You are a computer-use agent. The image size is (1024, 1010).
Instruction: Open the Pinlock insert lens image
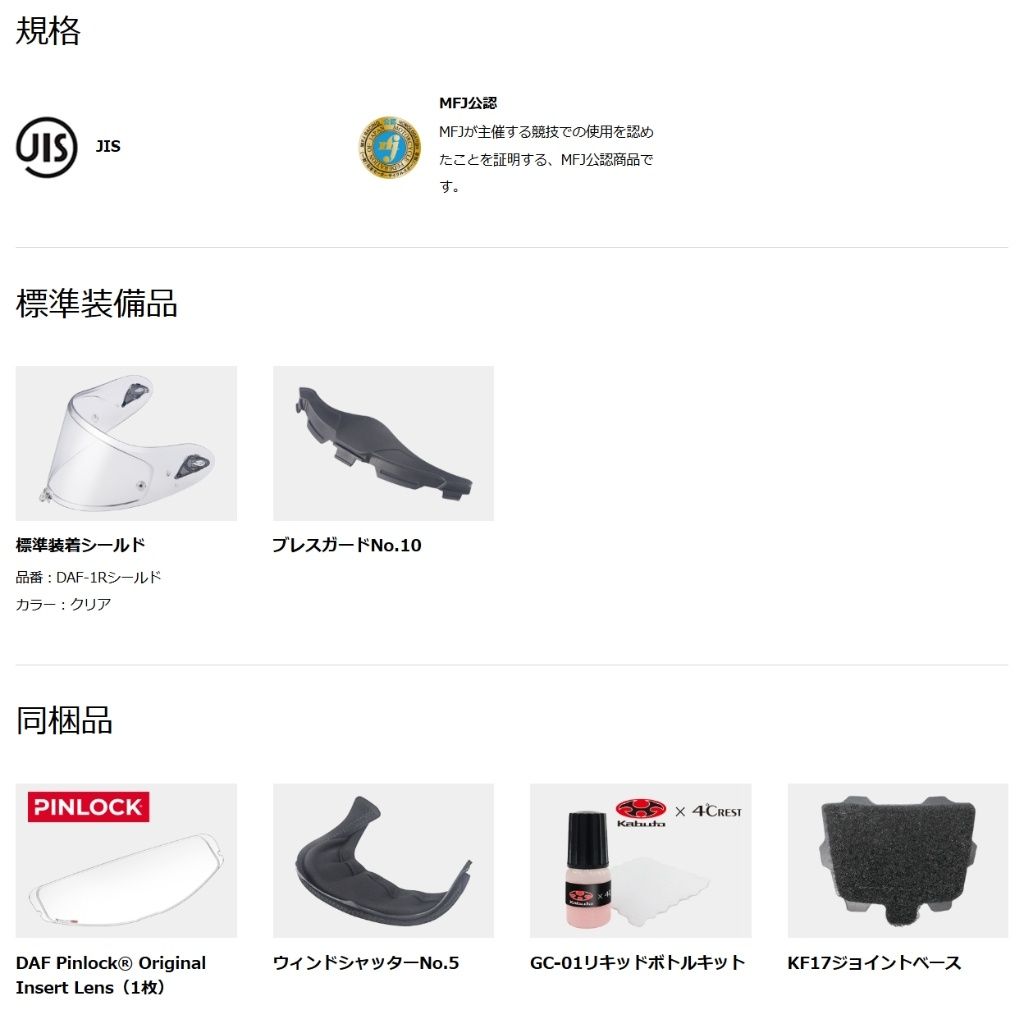[126, 861]
